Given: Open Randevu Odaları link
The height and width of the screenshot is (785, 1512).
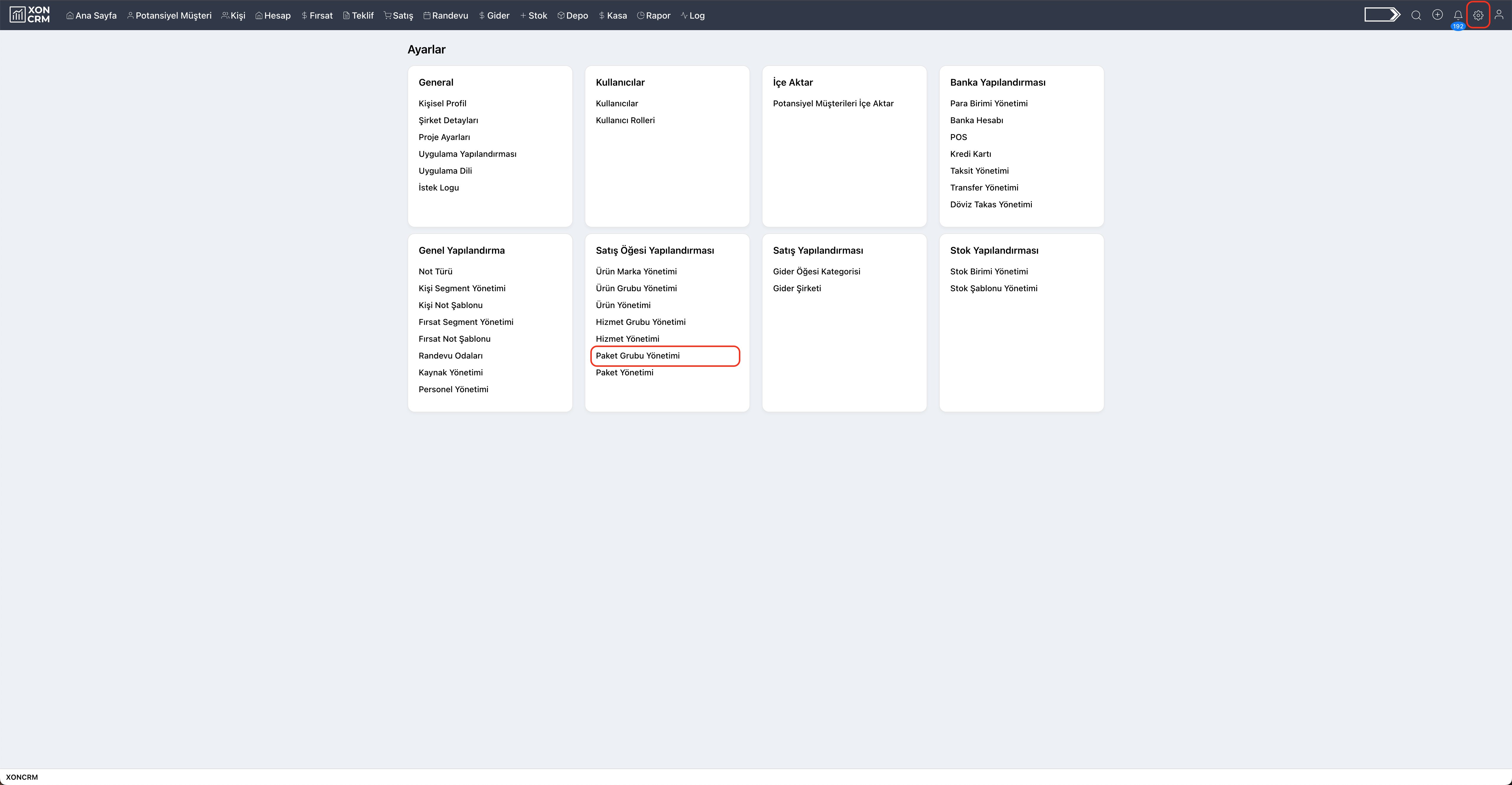Looking at the screenshot, I should [x=451, y=356].
